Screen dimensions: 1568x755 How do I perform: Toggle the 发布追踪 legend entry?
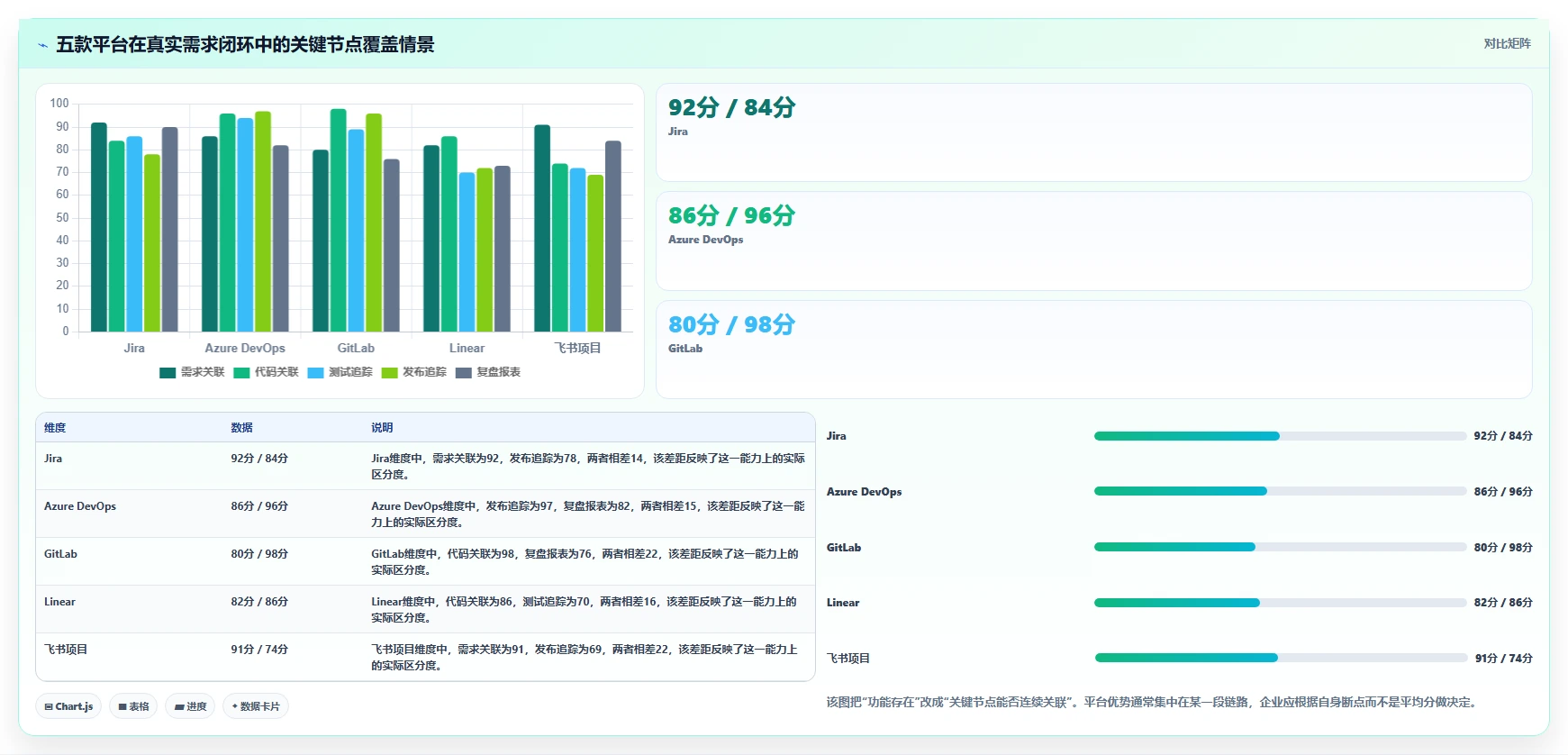[413, 372]
